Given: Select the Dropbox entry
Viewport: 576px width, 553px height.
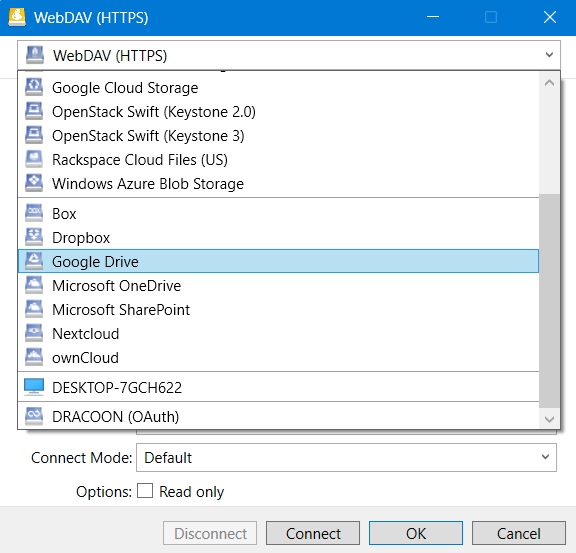Looking at the screenshot, I should (278, 237).
